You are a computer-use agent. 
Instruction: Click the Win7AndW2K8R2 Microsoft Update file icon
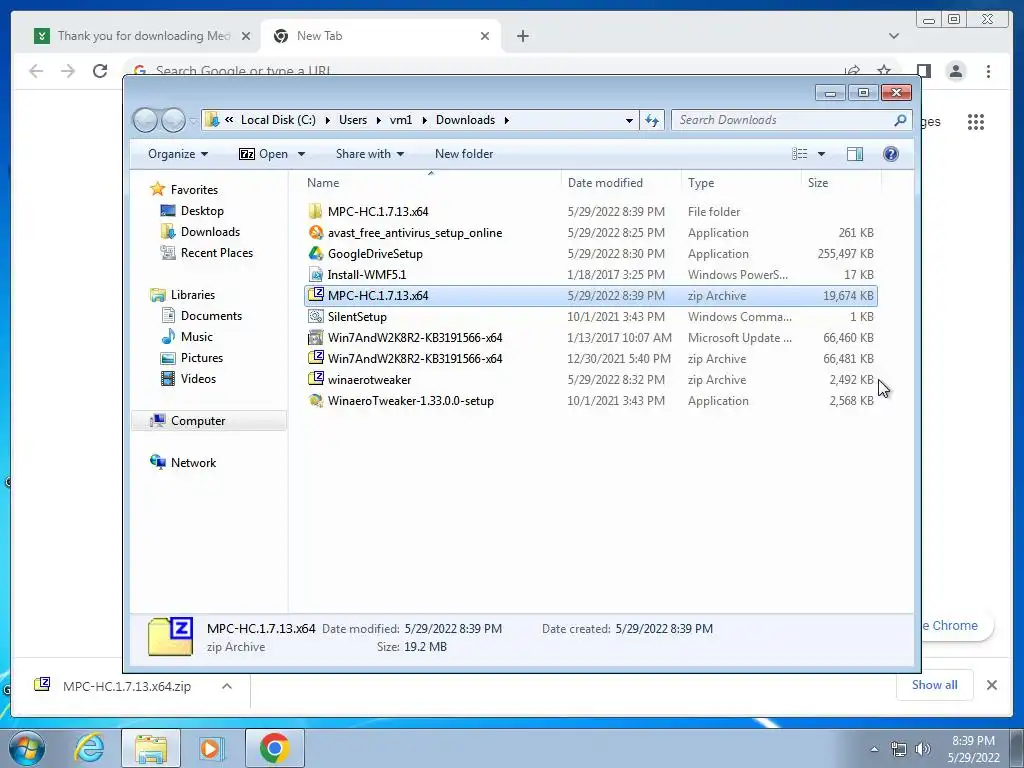[x=315, y=338]
